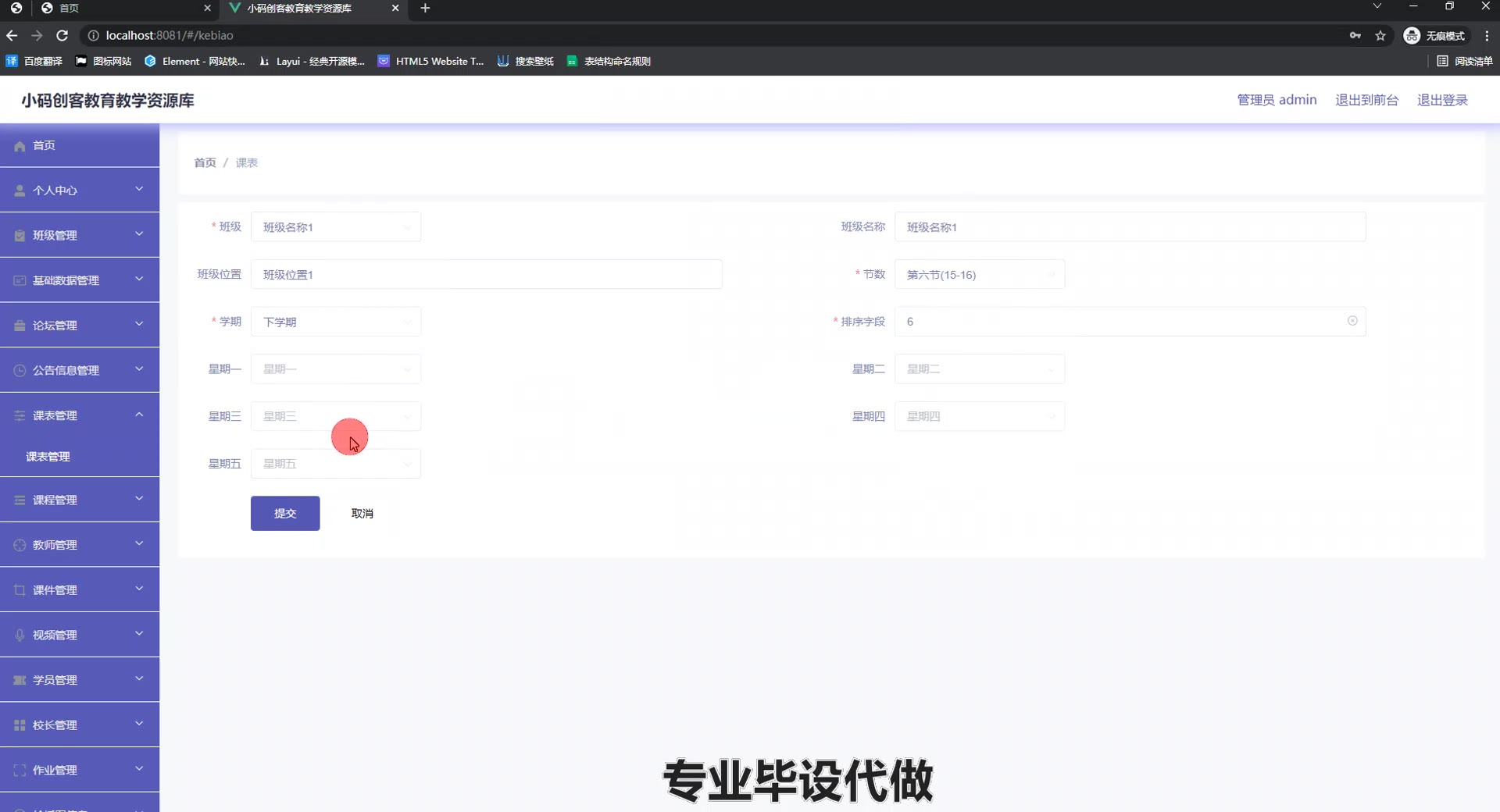Screen dimensions: 1500x812
Task: Collapse the 课表管理 sidebar menu
Action: pos(80,415)
